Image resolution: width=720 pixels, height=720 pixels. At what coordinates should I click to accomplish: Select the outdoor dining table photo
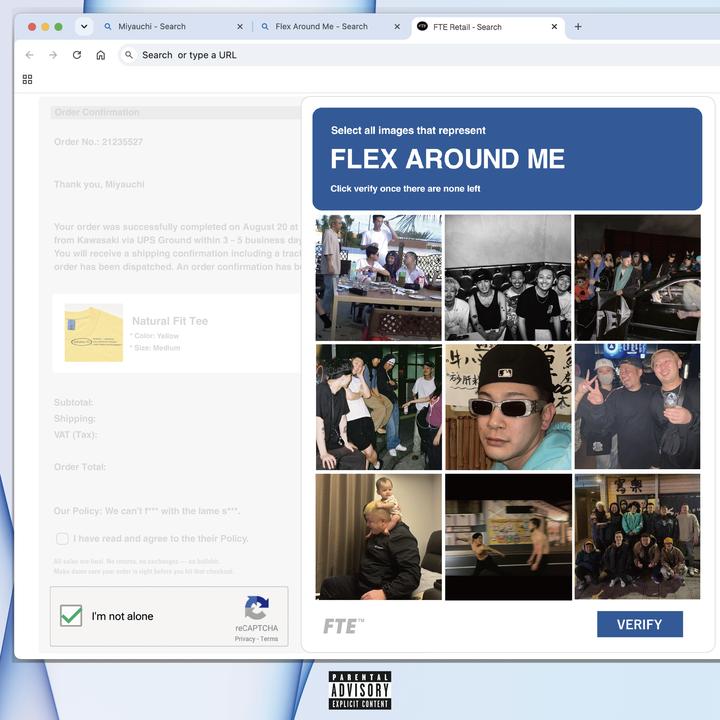[379, 278]
